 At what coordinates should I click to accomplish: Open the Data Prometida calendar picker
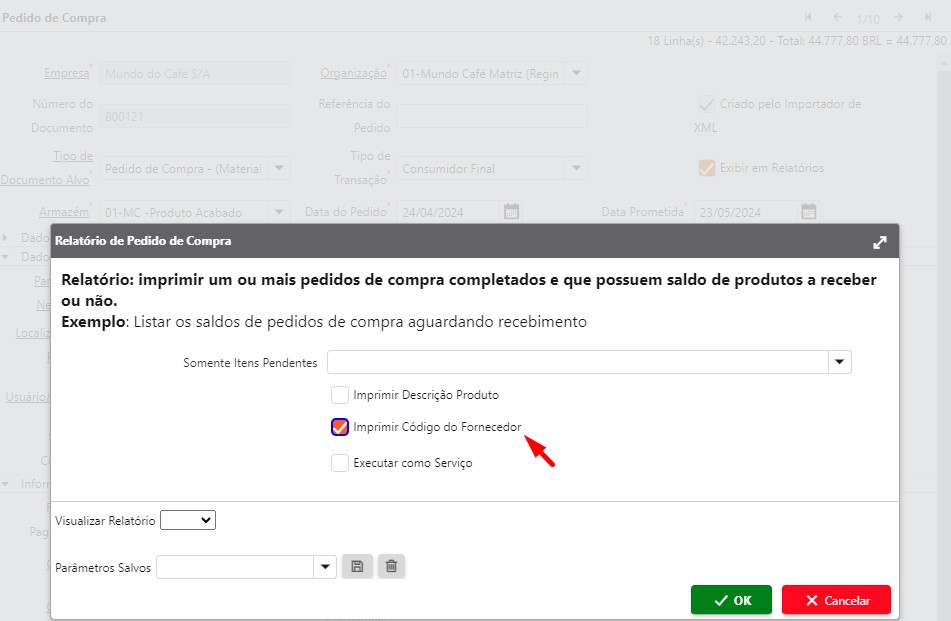point(809,212)
